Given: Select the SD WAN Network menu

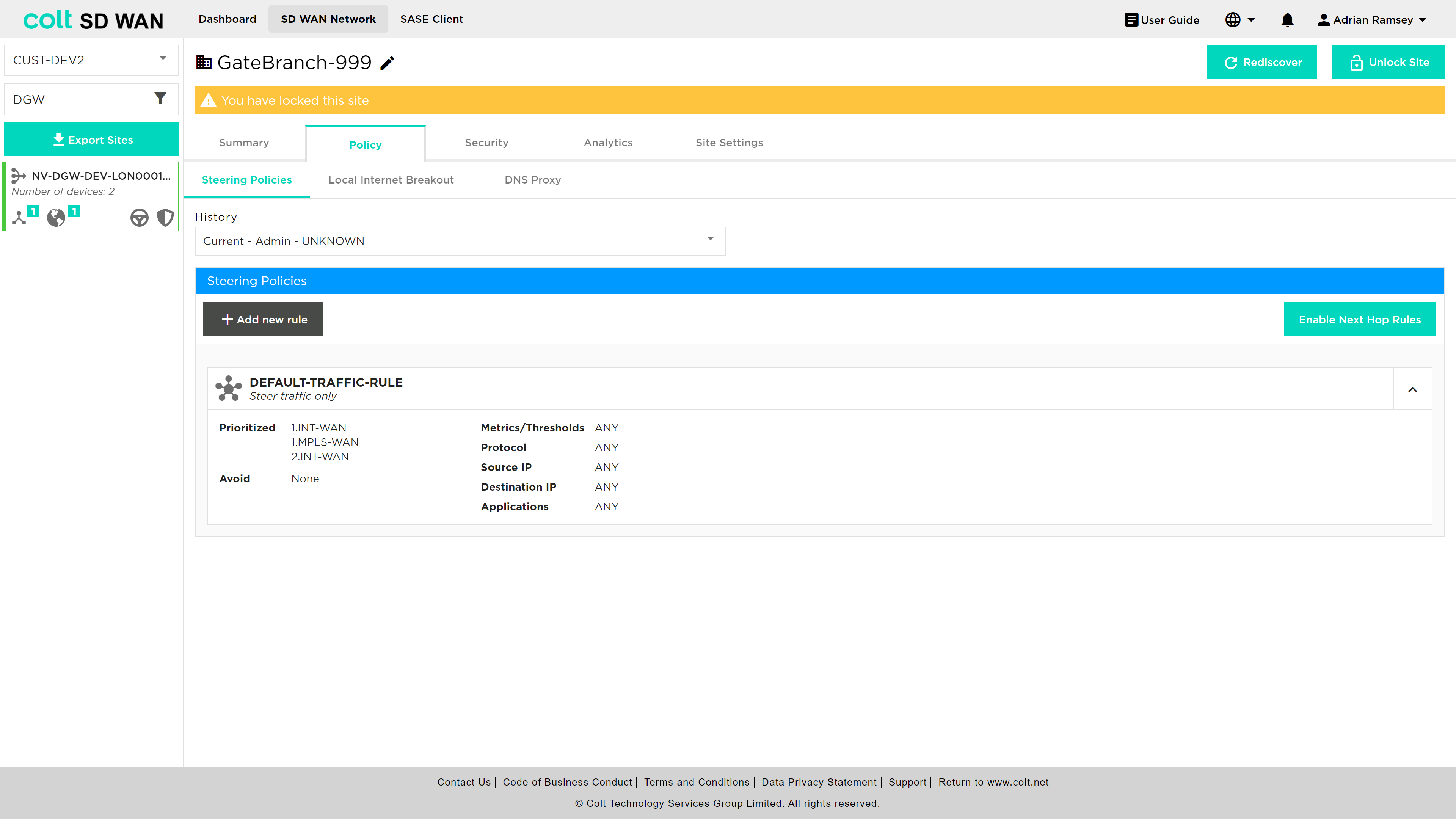Looking at the screenshot, I should [x=328, y=19].
